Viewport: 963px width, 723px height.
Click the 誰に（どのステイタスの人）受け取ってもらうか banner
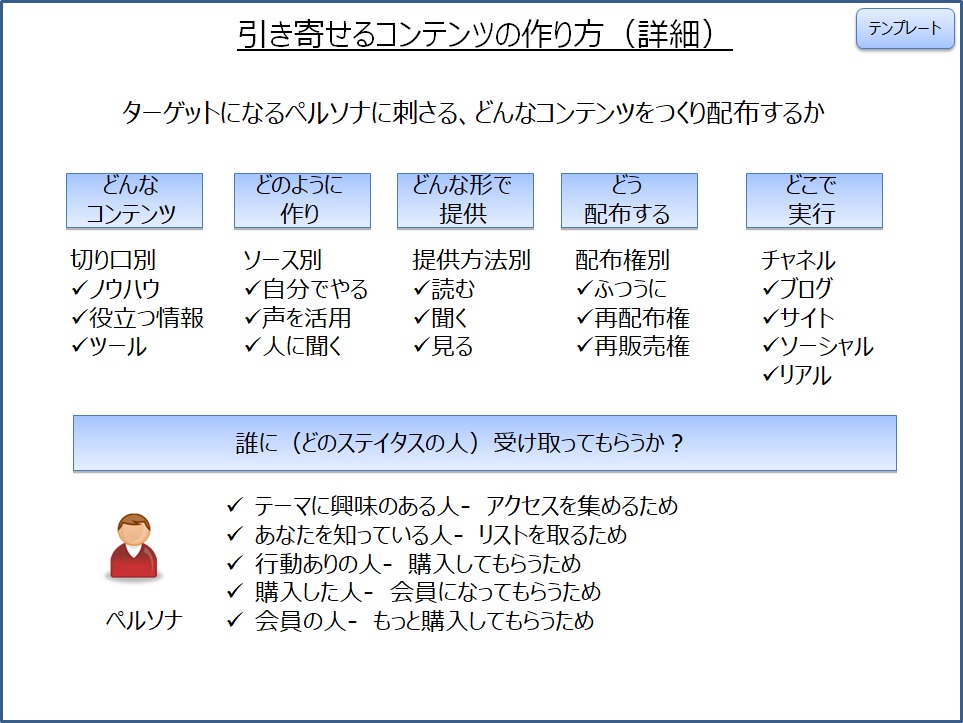485,443
